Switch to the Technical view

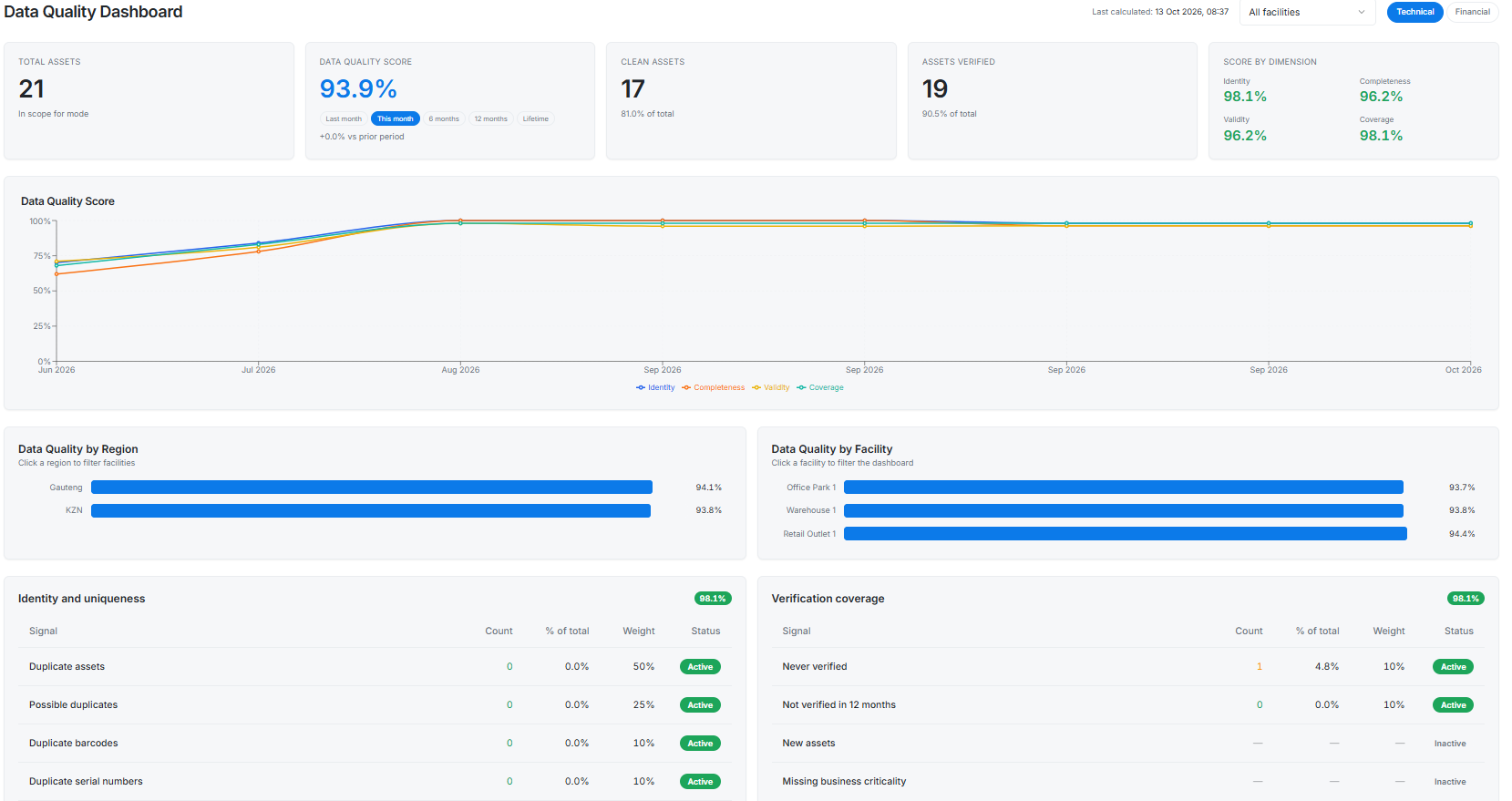point(1414,12)
